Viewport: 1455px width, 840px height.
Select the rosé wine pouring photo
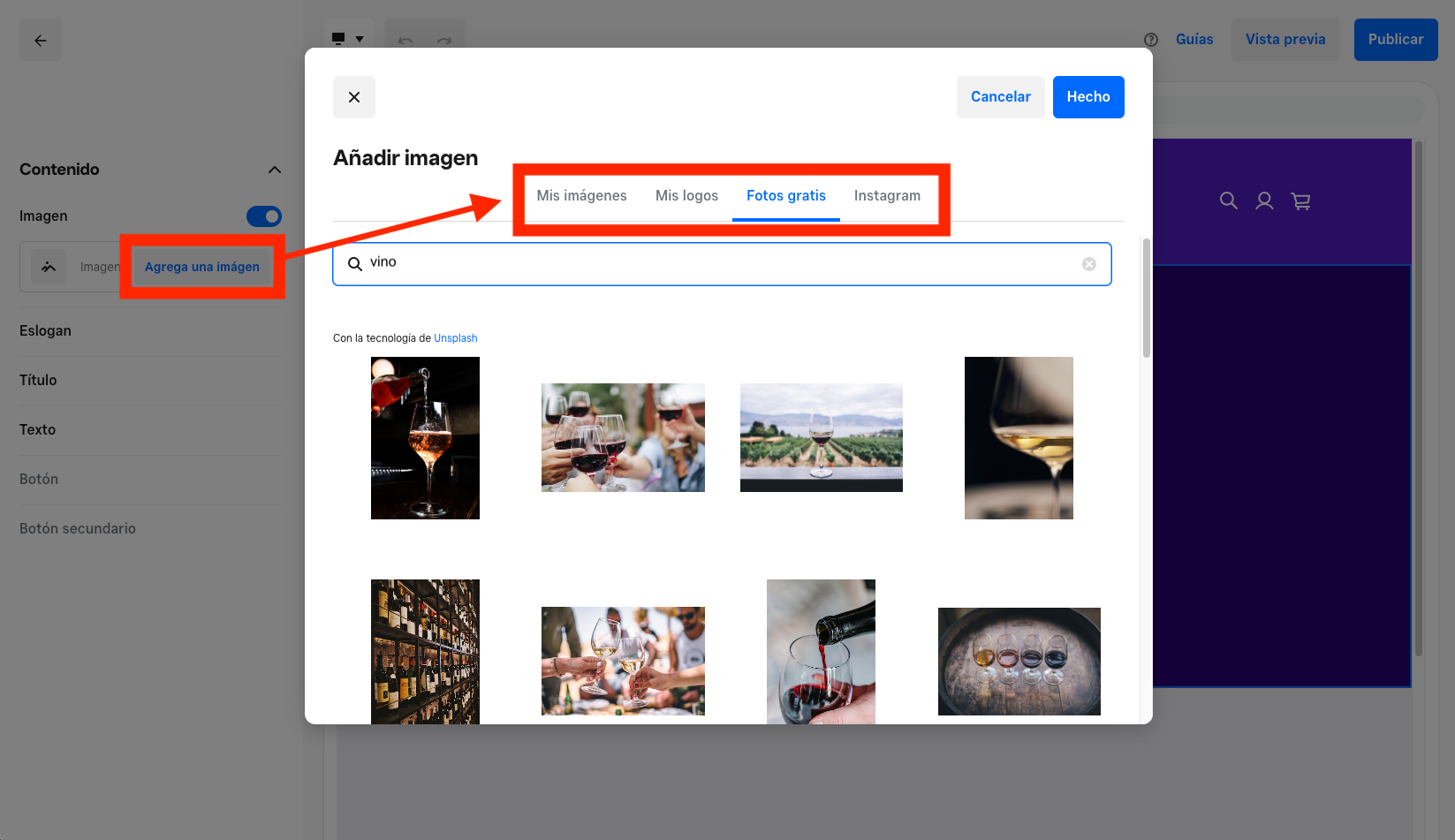coord(425,438)
